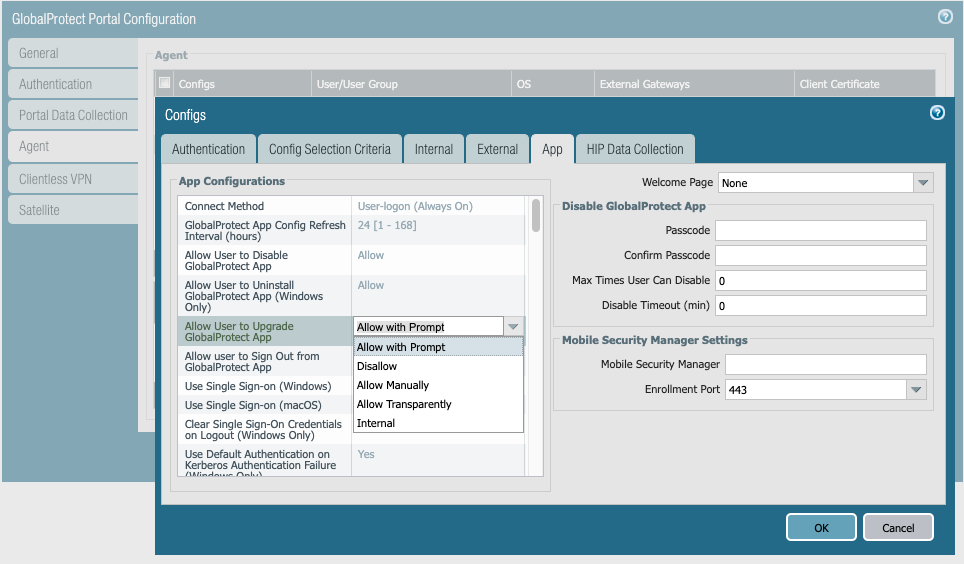Switch to the Internal tab
This screenshot has height=564, width=964.
tap(433, 149)
